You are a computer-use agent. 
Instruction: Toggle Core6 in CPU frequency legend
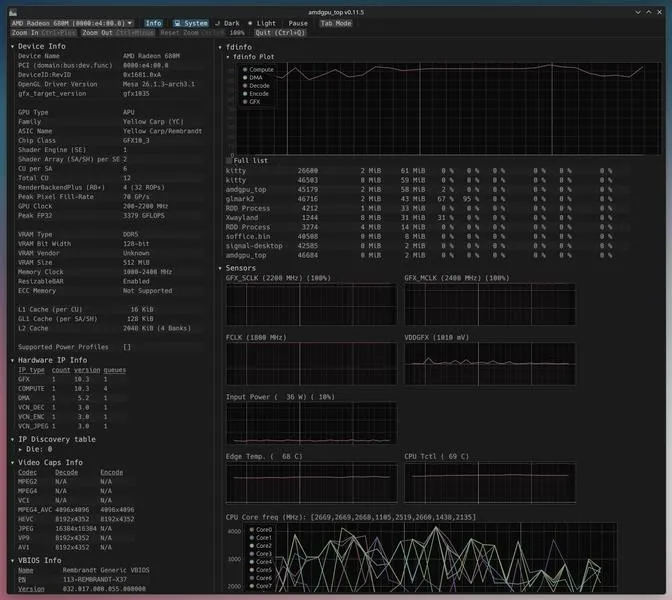[x=261, y=578]
